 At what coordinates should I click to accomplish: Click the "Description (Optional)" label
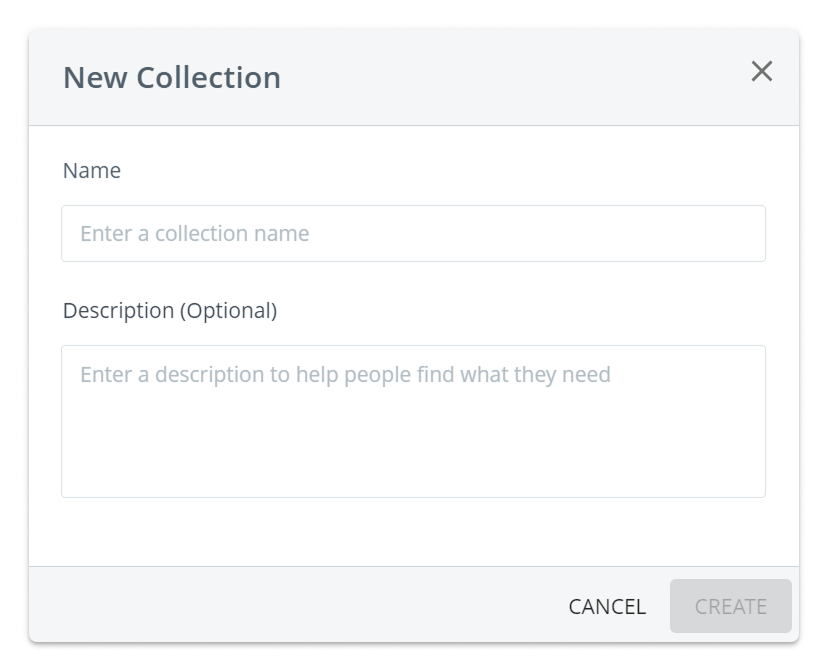coord(170,311)
